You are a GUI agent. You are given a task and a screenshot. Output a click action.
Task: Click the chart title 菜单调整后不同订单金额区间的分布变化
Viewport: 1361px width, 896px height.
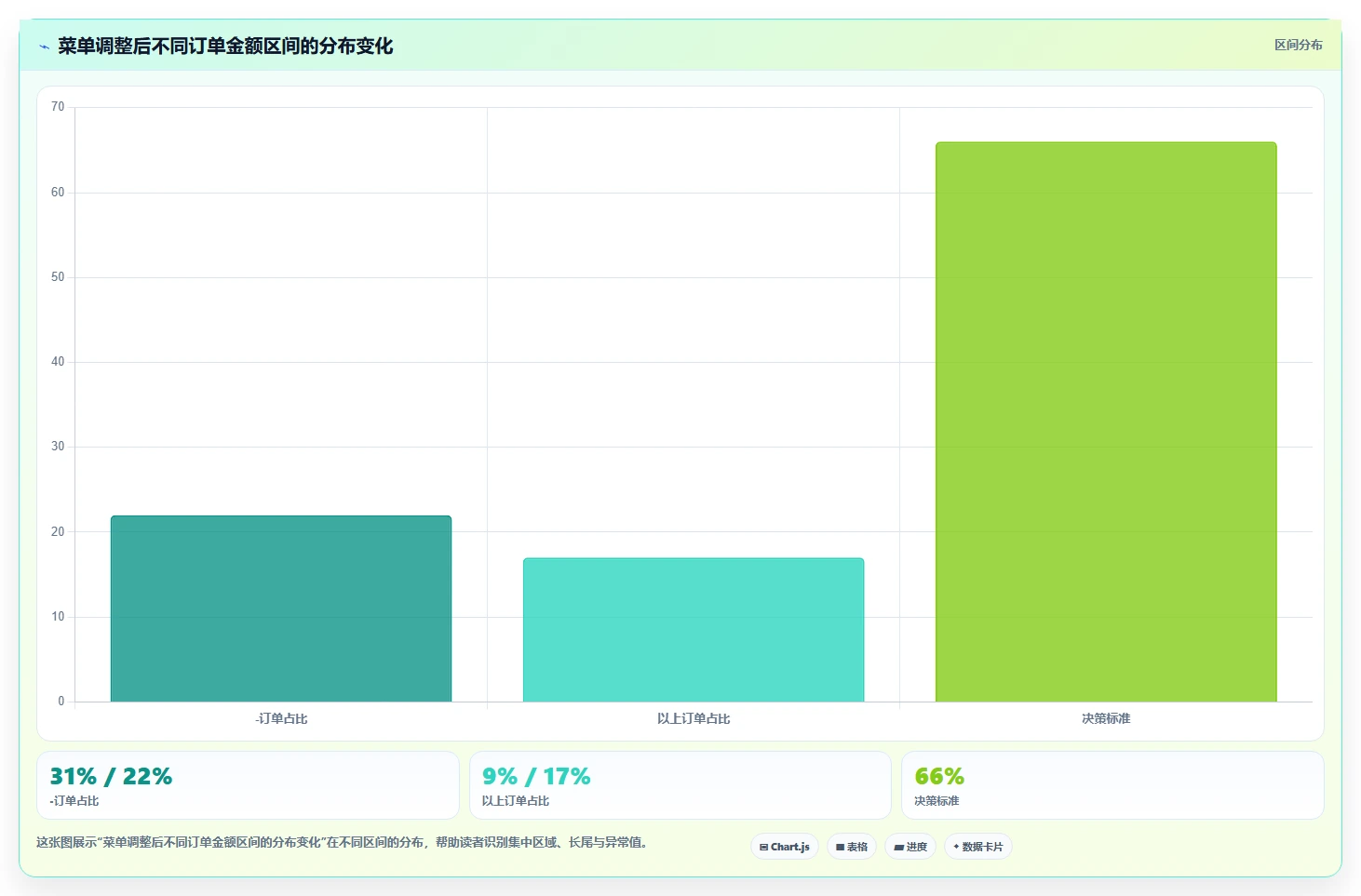(x=225, y=46)
